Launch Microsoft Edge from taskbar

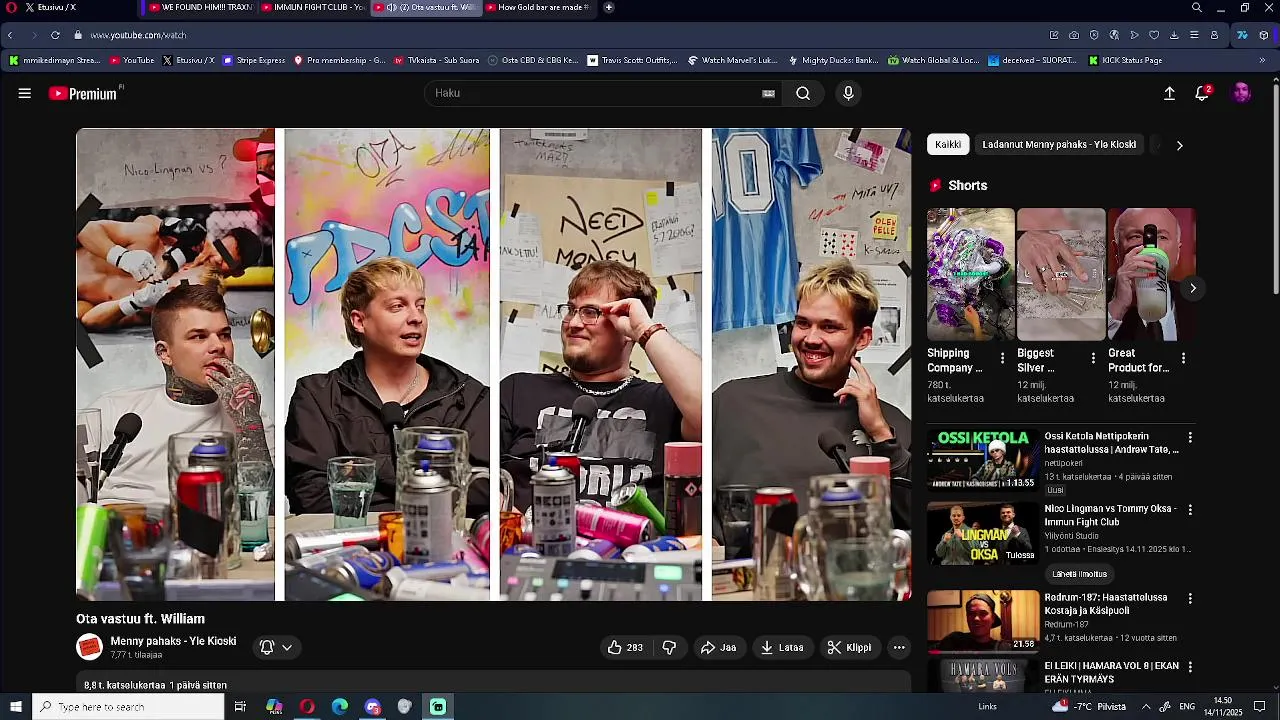point(340,707)
